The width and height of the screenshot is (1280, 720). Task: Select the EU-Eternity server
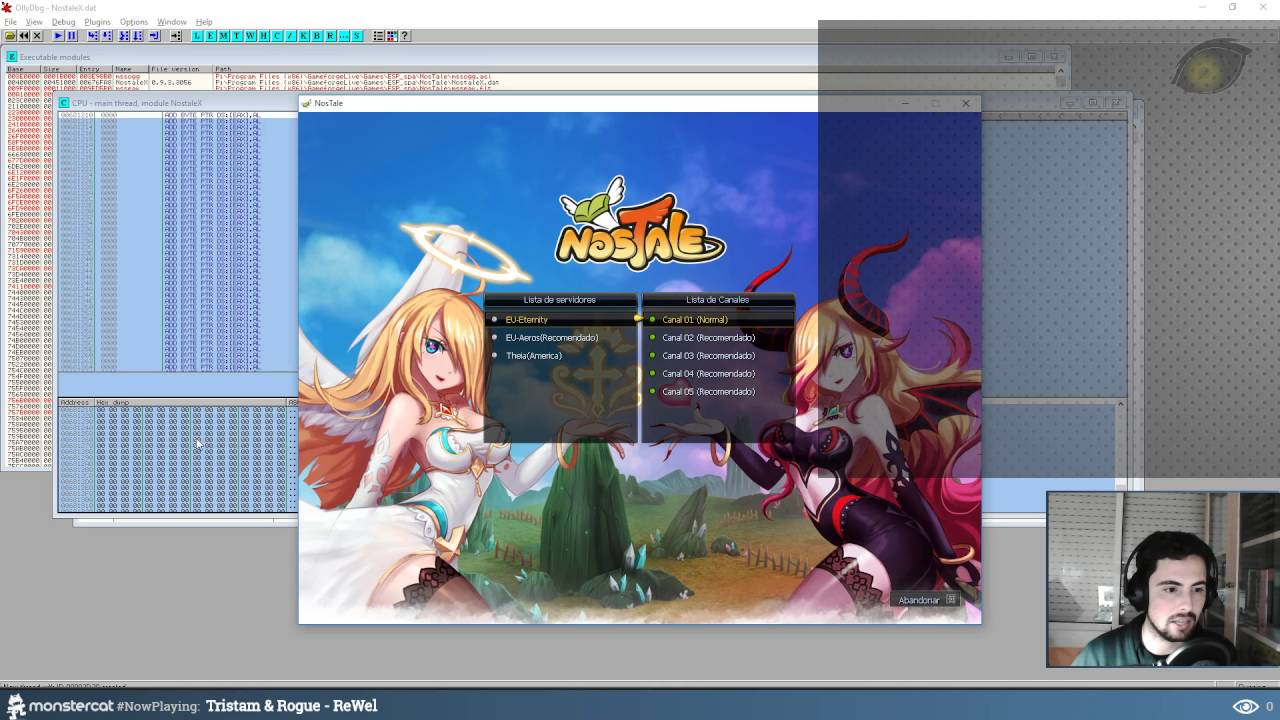[x=526, y=320]
